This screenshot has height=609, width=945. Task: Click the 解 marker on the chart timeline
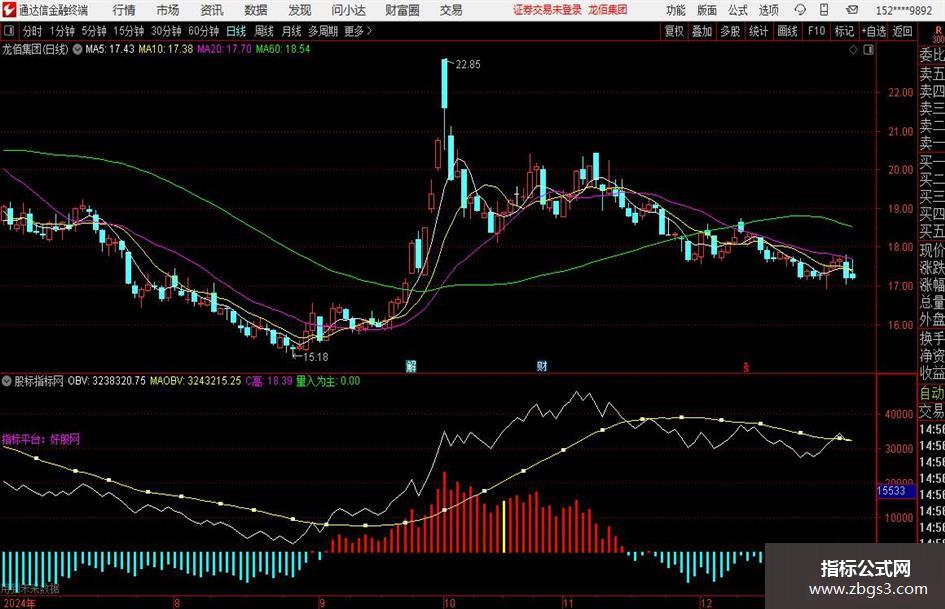411,366
